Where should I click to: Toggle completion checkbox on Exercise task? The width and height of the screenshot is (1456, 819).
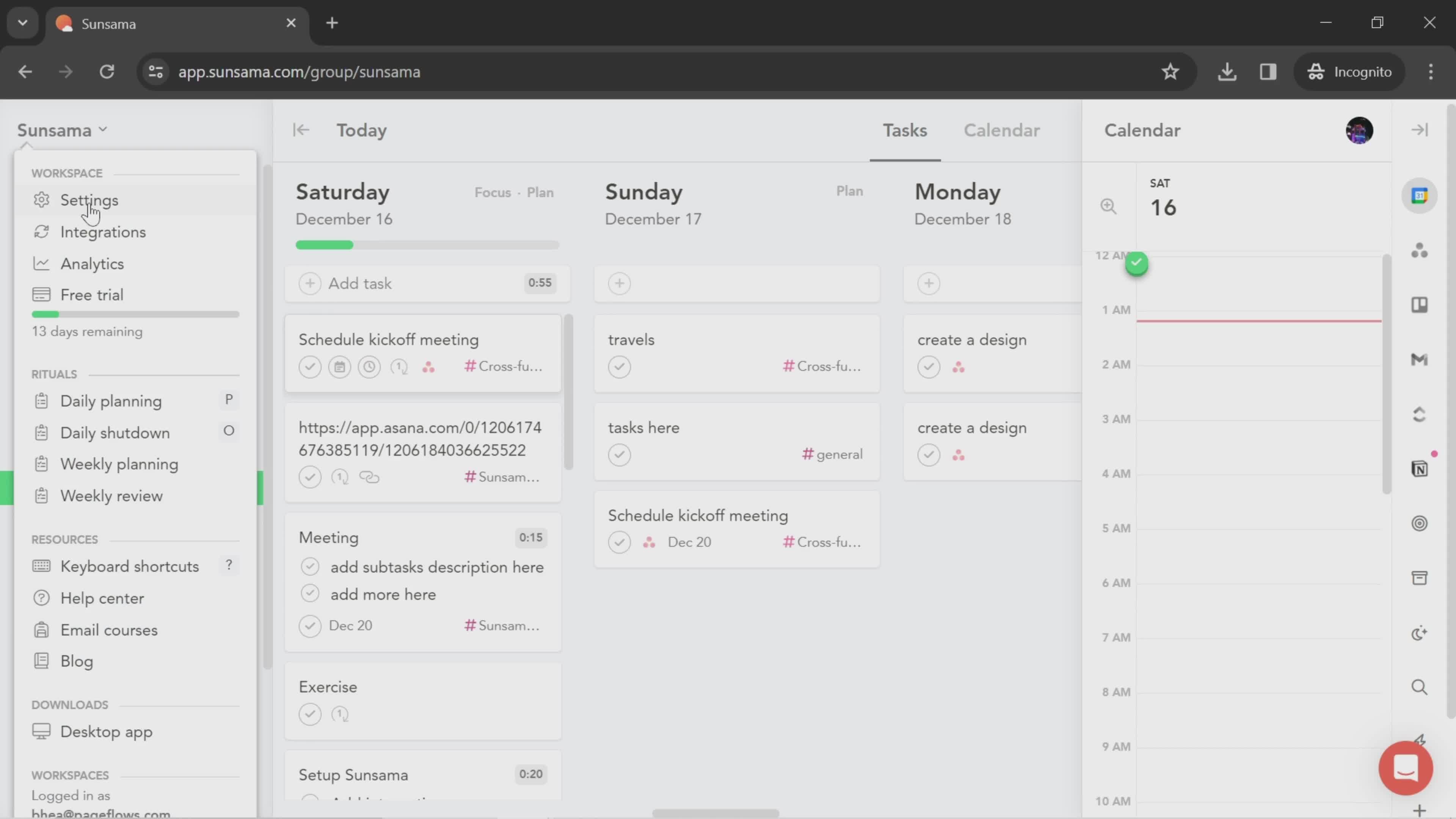pos(310,714)
